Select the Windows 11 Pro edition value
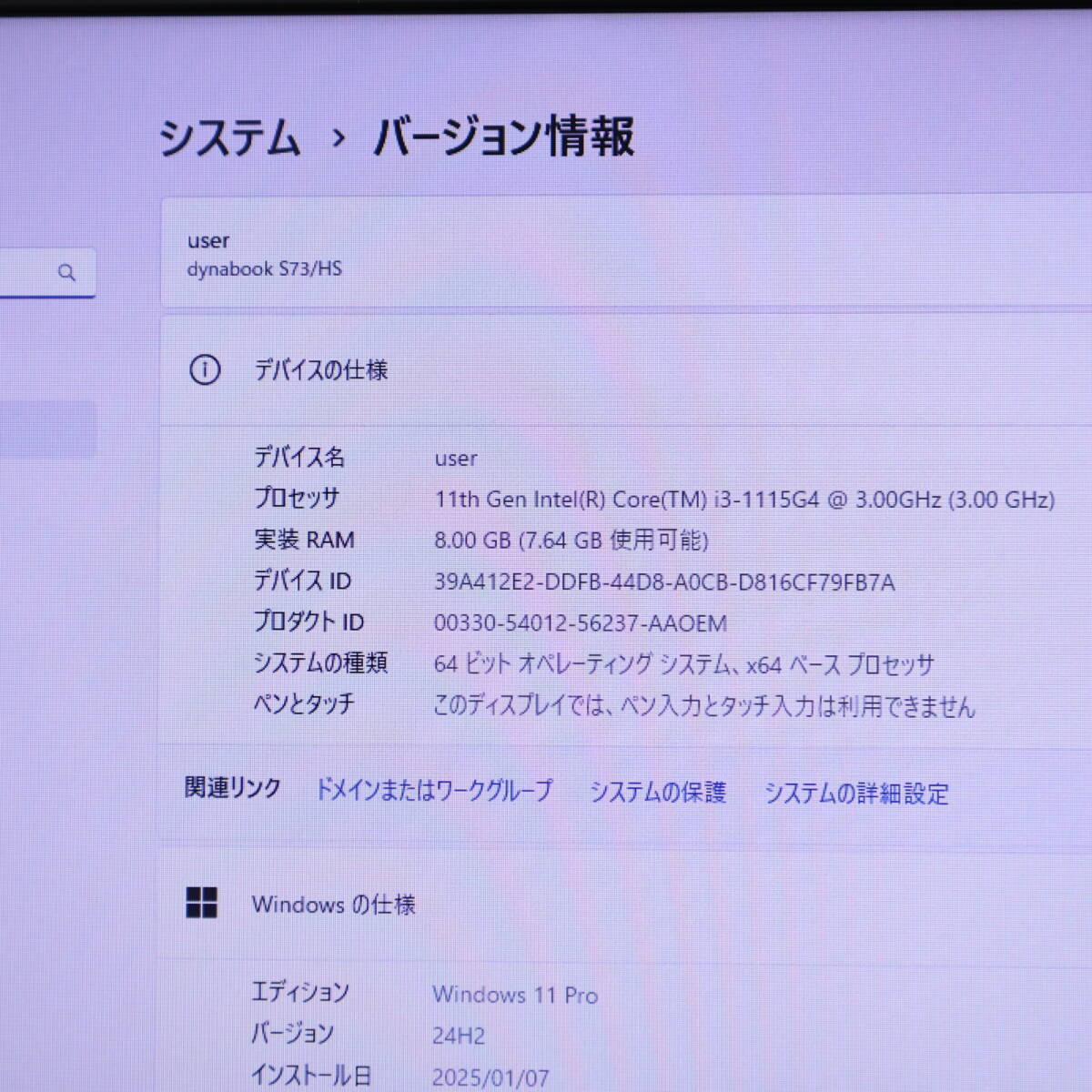The width and height of the screenshot is (1092, 1092). [x=515, y=995]
